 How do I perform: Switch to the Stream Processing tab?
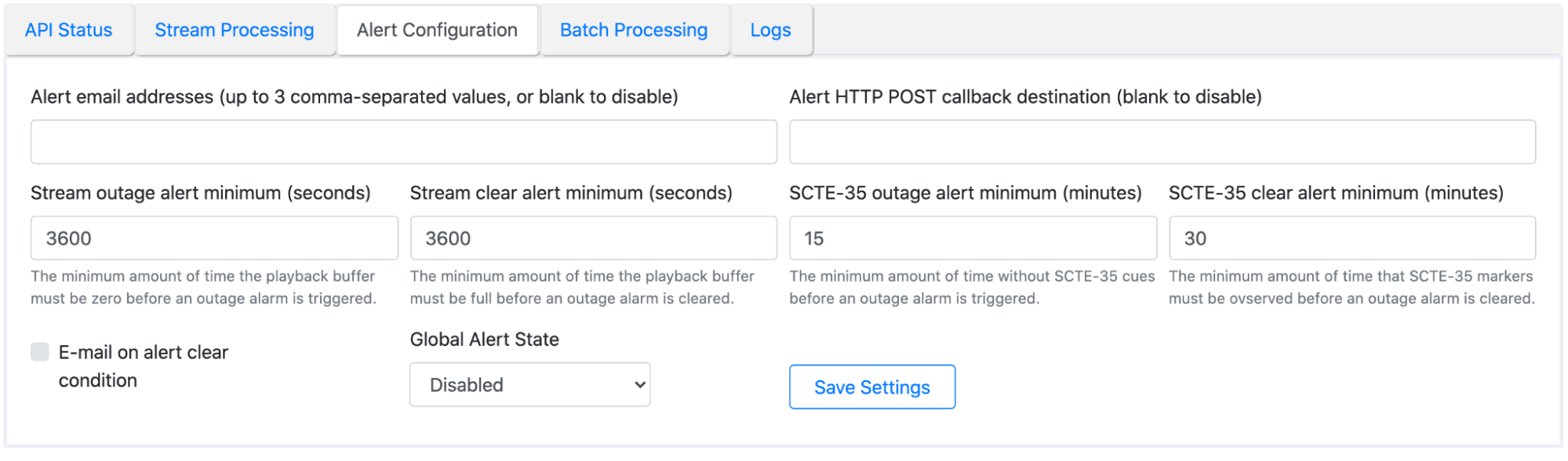(234, 31)
